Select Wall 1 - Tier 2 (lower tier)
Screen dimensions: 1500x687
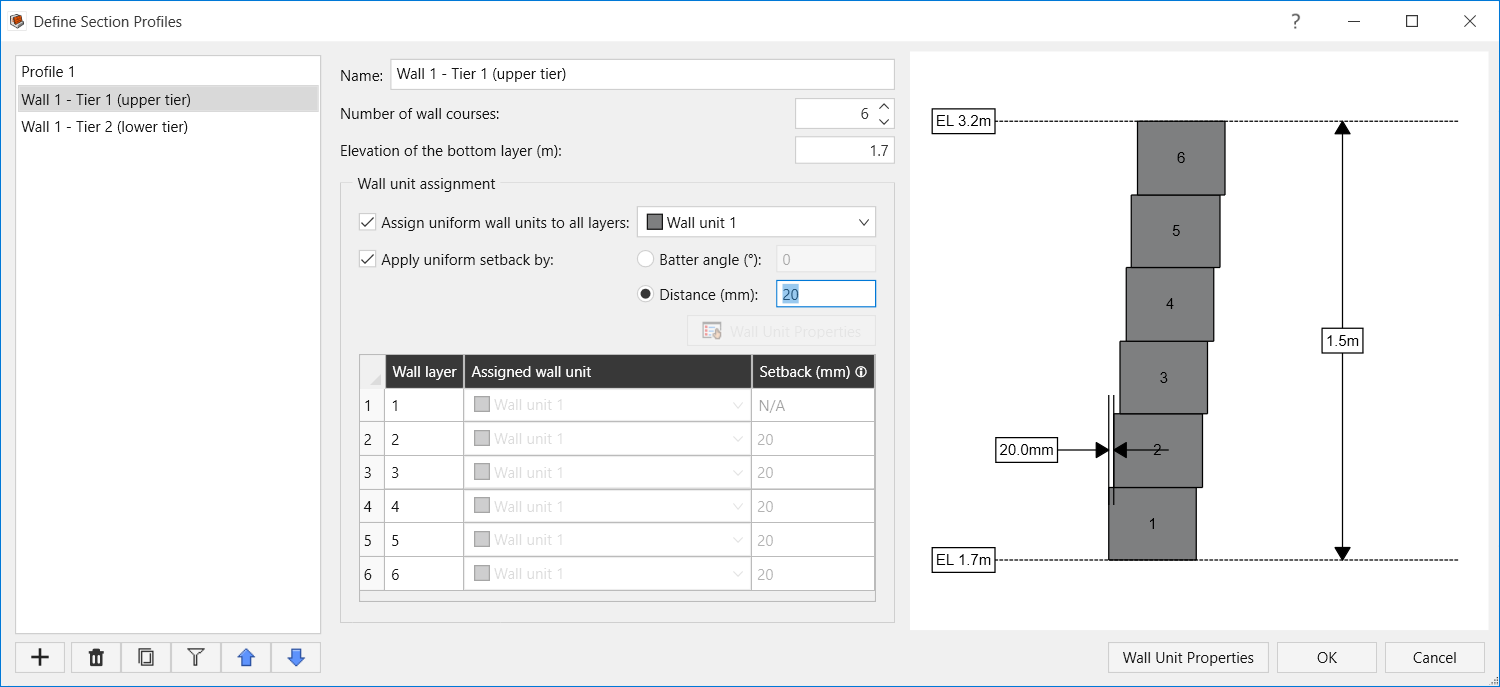[168, 126]
